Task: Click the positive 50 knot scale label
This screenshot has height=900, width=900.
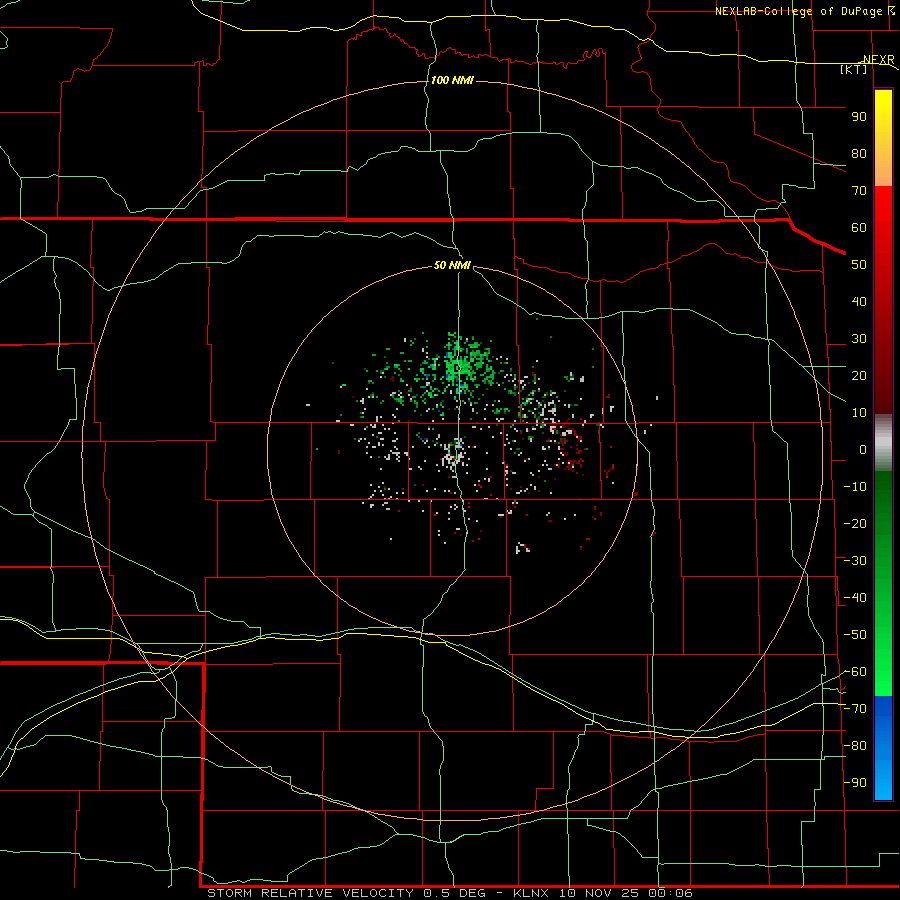Action: pyautogui.click(x=859, y=265)
